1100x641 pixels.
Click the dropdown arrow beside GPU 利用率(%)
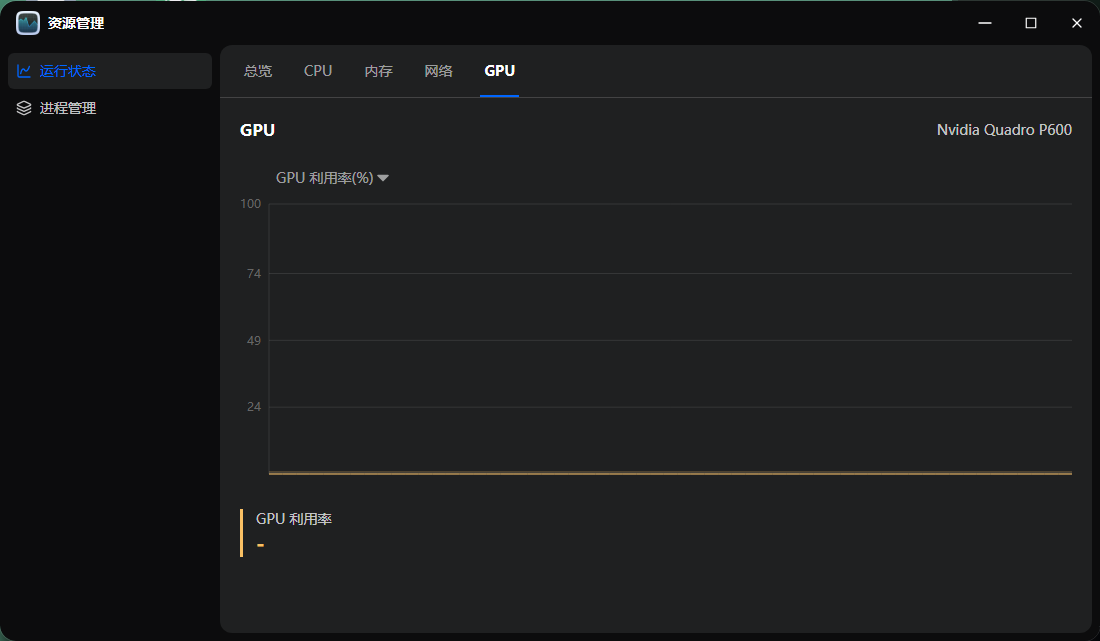click(383, 178)
